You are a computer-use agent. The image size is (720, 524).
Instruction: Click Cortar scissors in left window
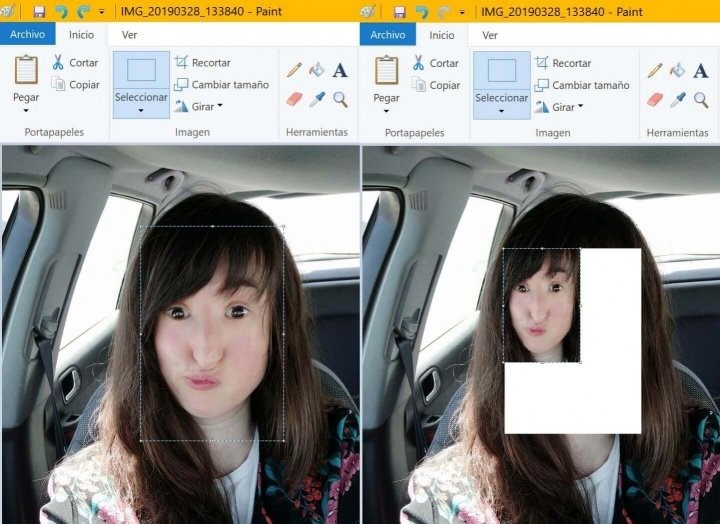[75, 63]
